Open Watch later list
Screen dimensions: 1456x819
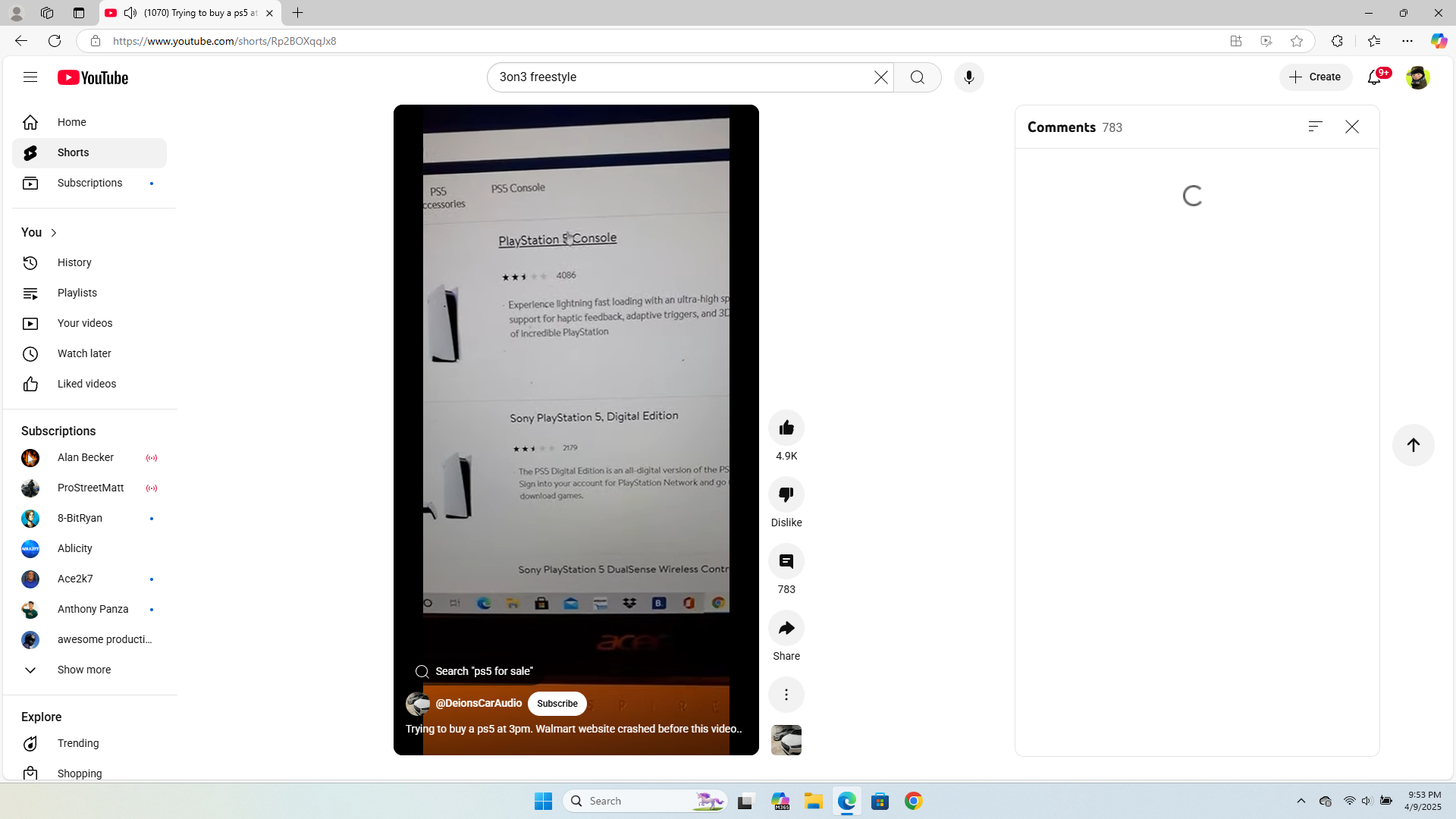(89, 353)
